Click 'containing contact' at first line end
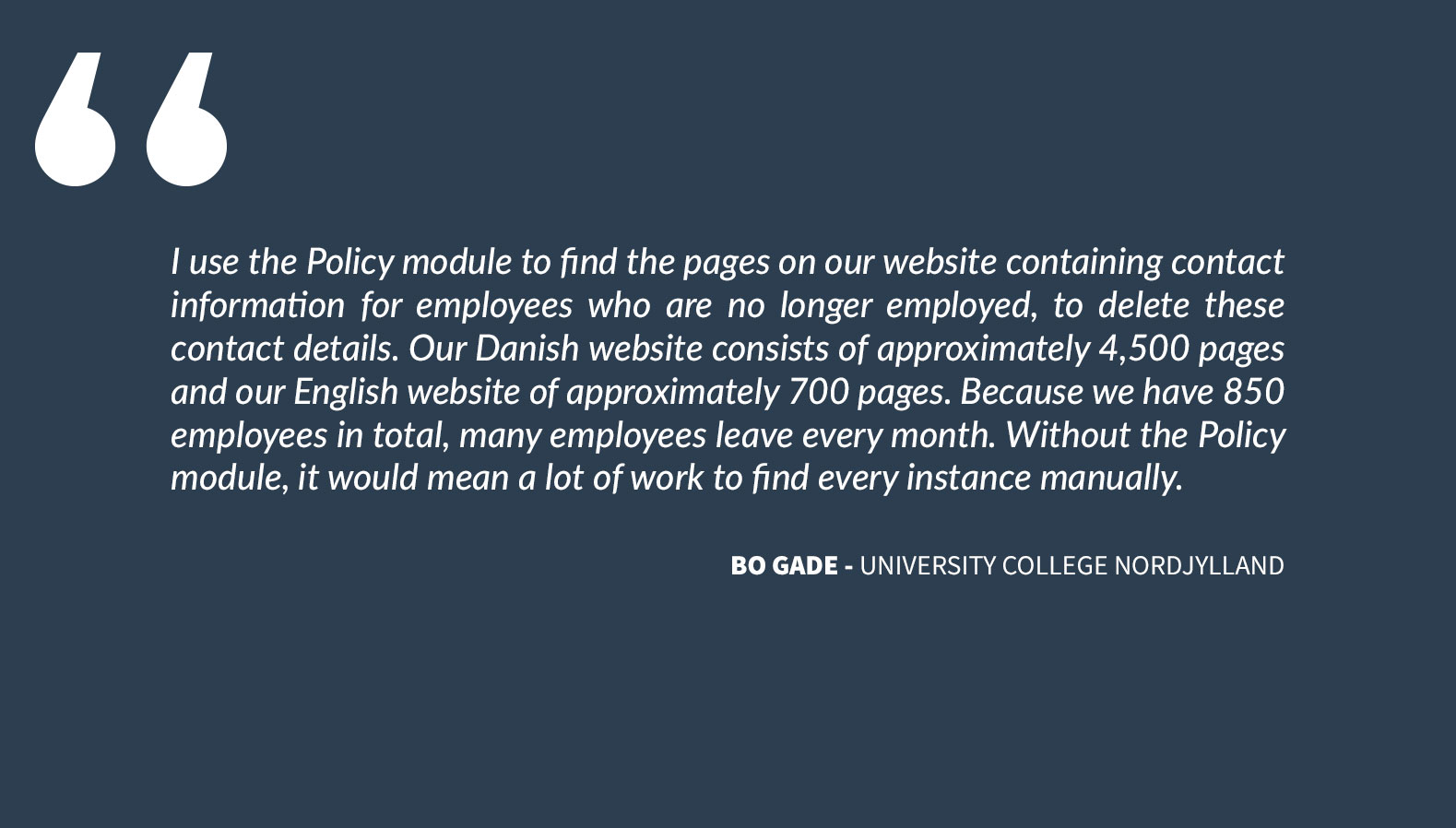The height and width of the screenshot is (828, 1456). click(x=1144, y=262)
